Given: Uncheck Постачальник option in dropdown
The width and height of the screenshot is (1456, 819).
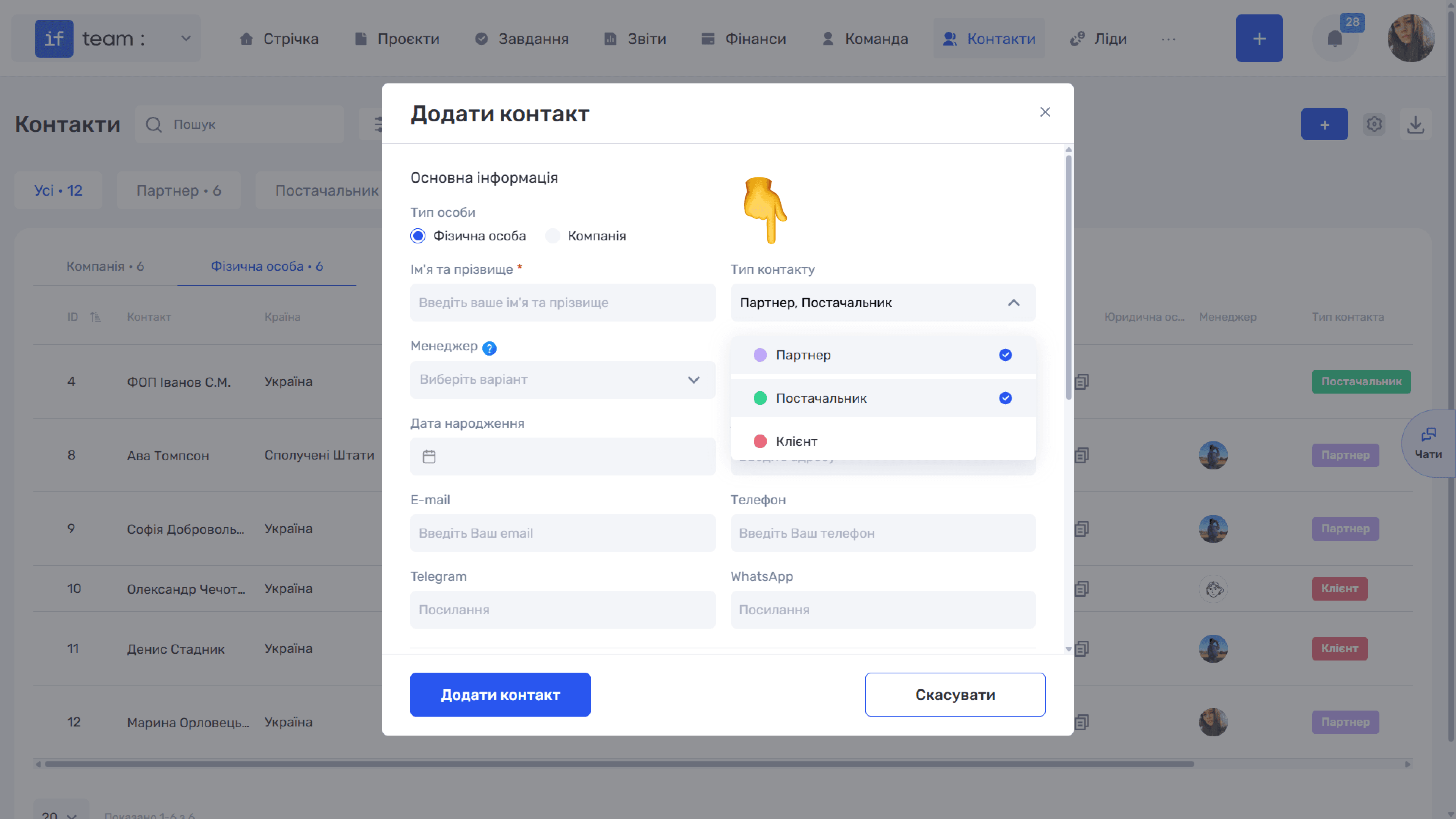Looking at the screenshot, I should pyautogui.click(x=883, y=399).
